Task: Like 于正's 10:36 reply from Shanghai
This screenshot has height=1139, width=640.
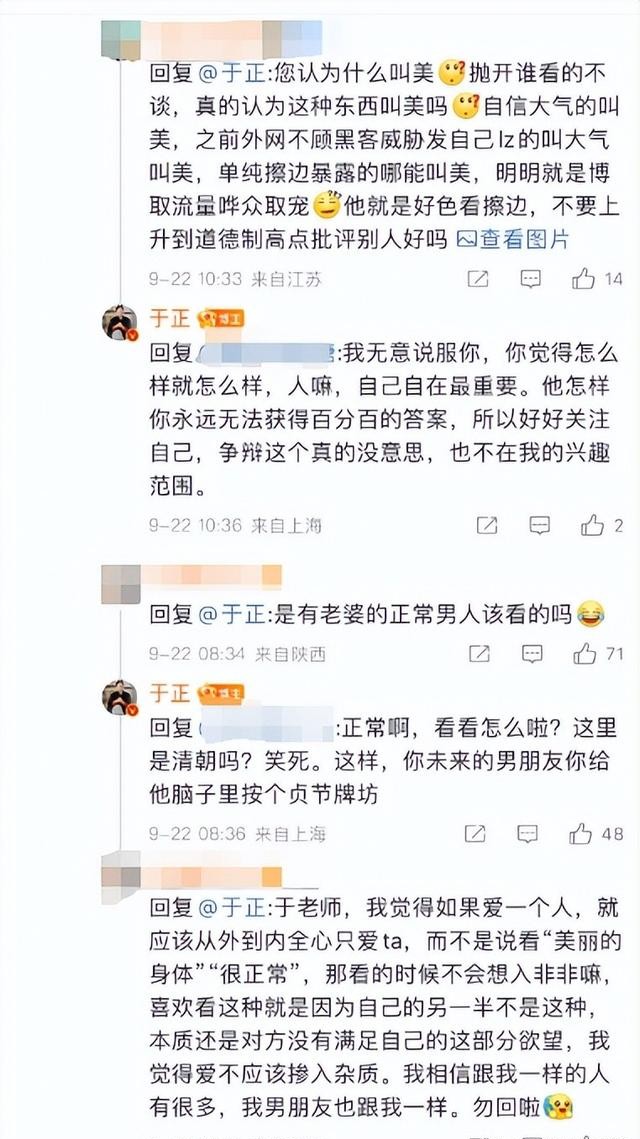Action: (x=592, y=524)
